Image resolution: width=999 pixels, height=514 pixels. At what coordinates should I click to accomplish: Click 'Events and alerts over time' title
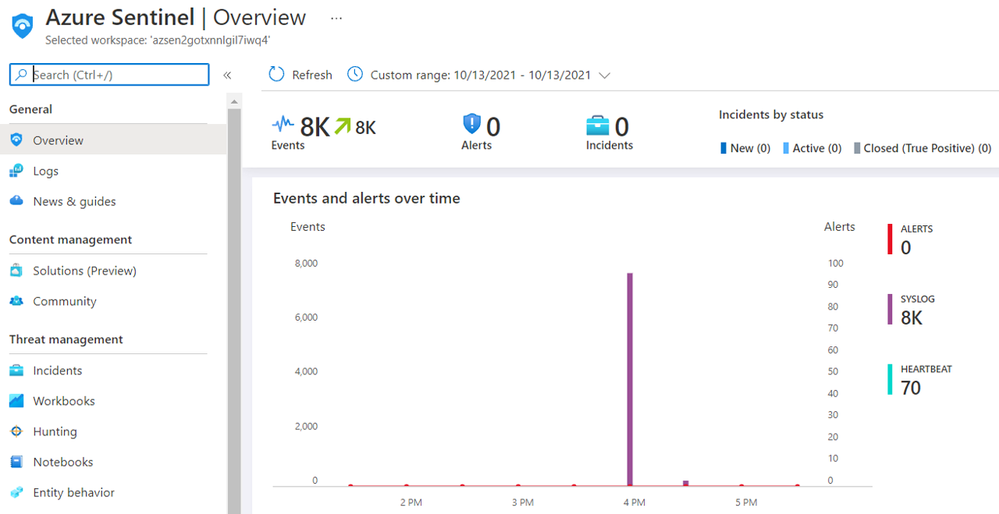366,198
